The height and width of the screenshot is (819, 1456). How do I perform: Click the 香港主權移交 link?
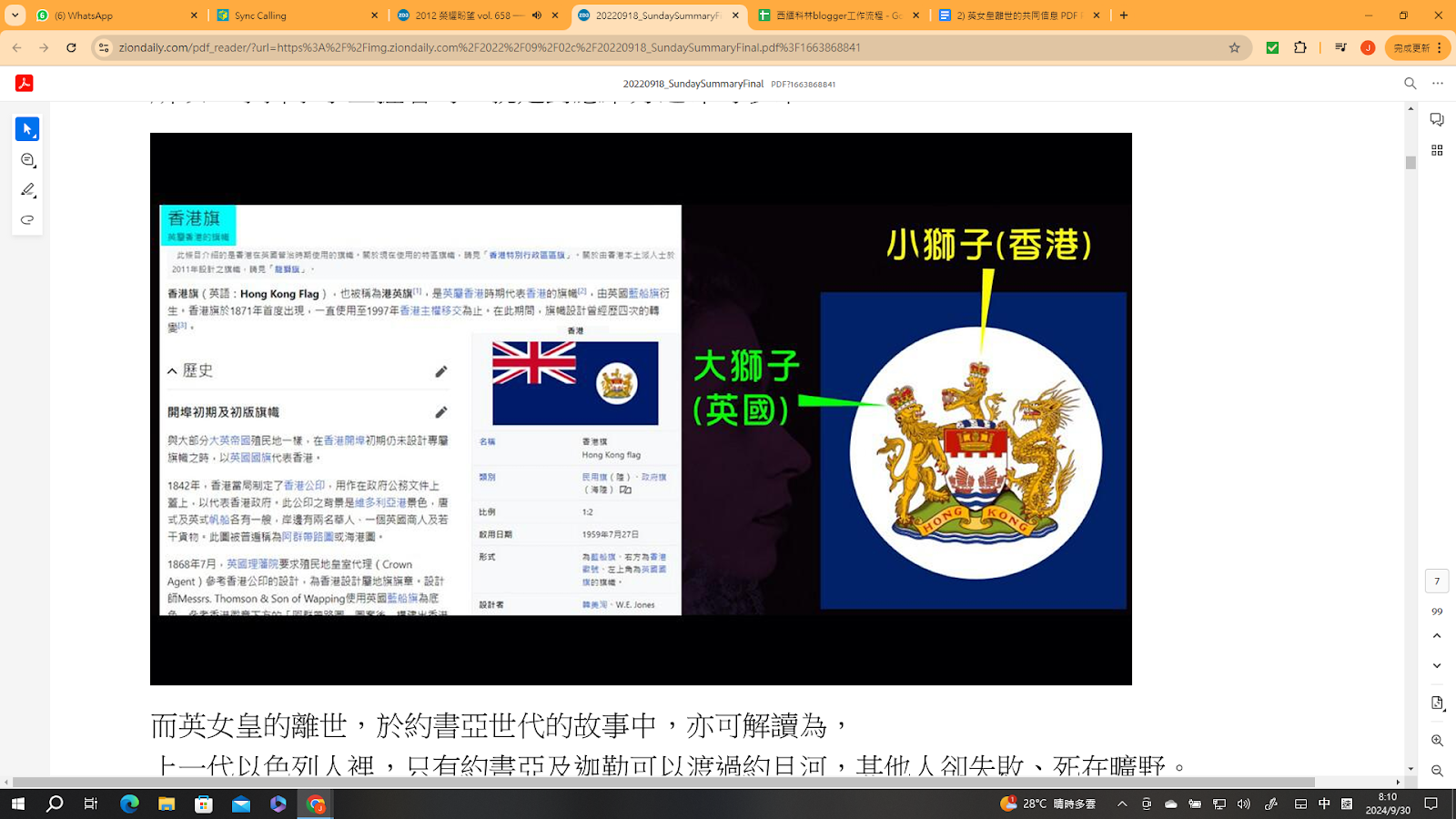(430, 310)
